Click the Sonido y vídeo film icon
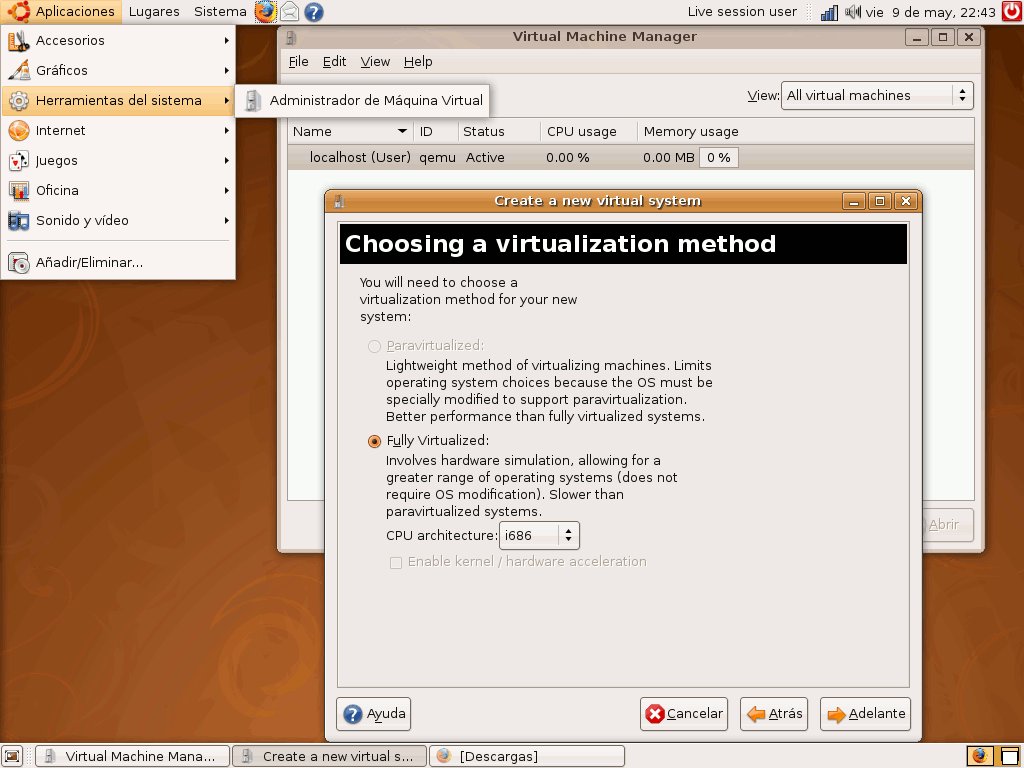Image resolution: width=1024 pixels, height=768 pixels. [x=18, y=221]
